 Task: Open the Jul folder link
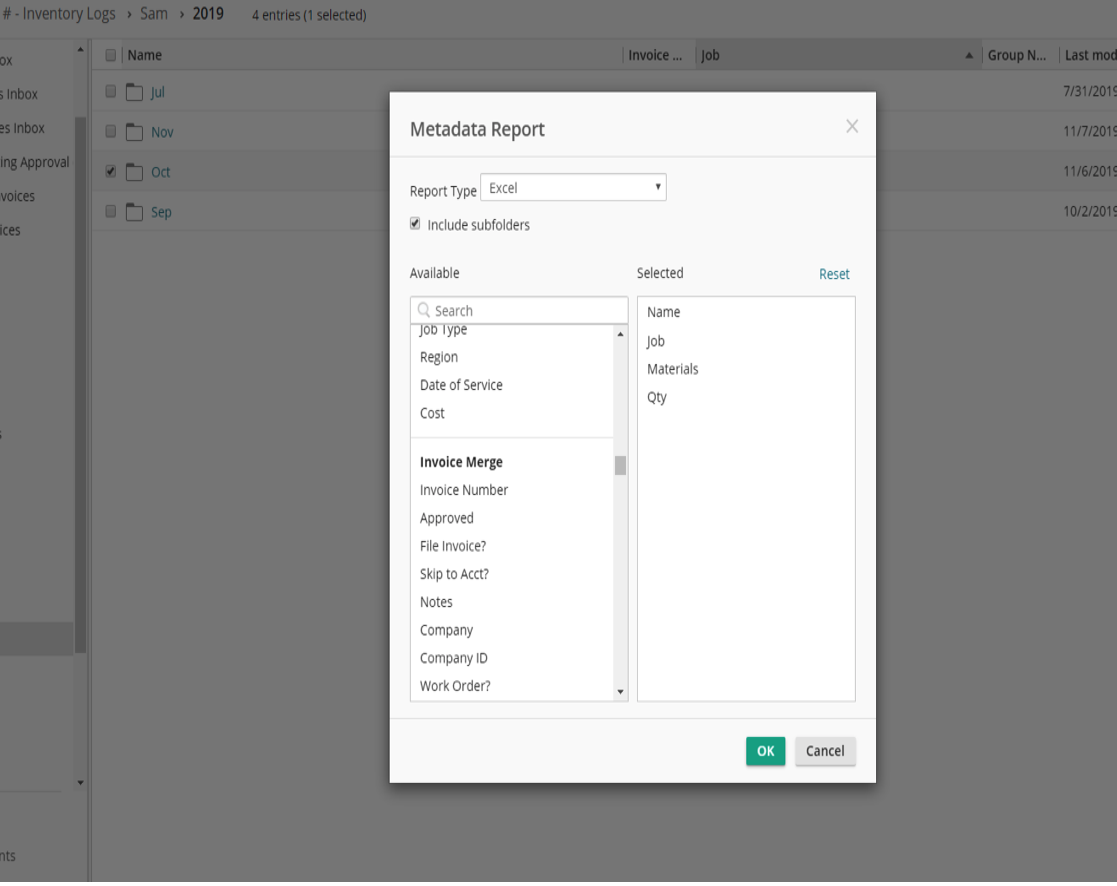coord(157,93)
